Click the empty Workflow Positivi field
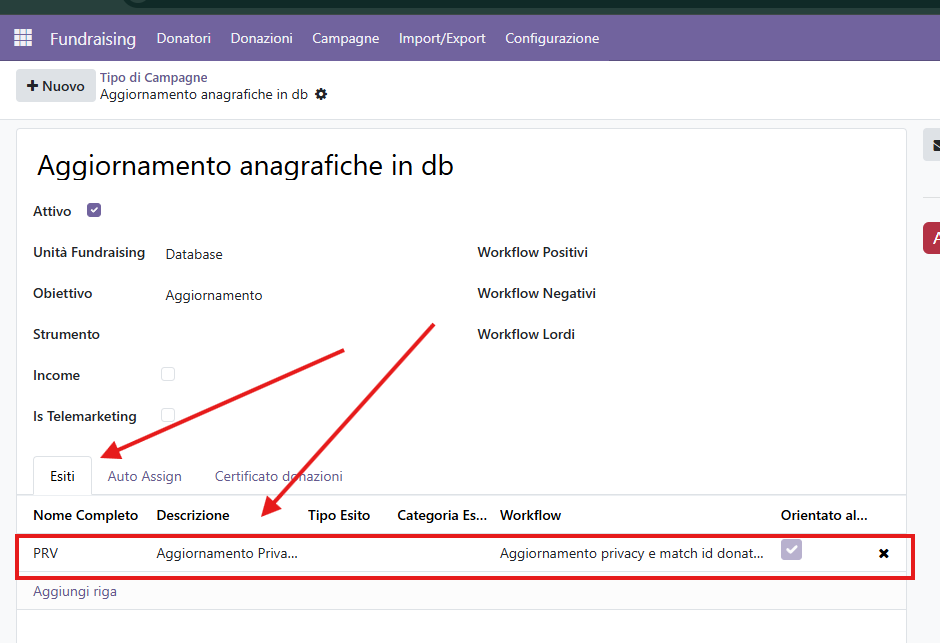 click(x=746, y=252)
